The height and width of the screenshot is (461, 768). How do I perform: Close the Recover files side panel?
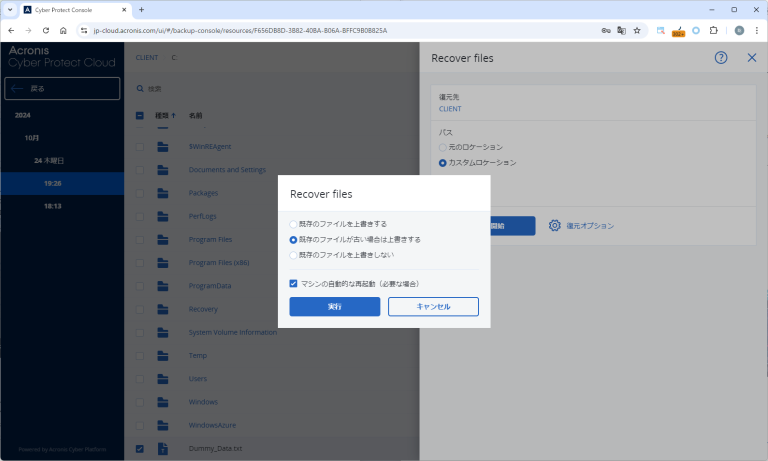coord(752,58)
